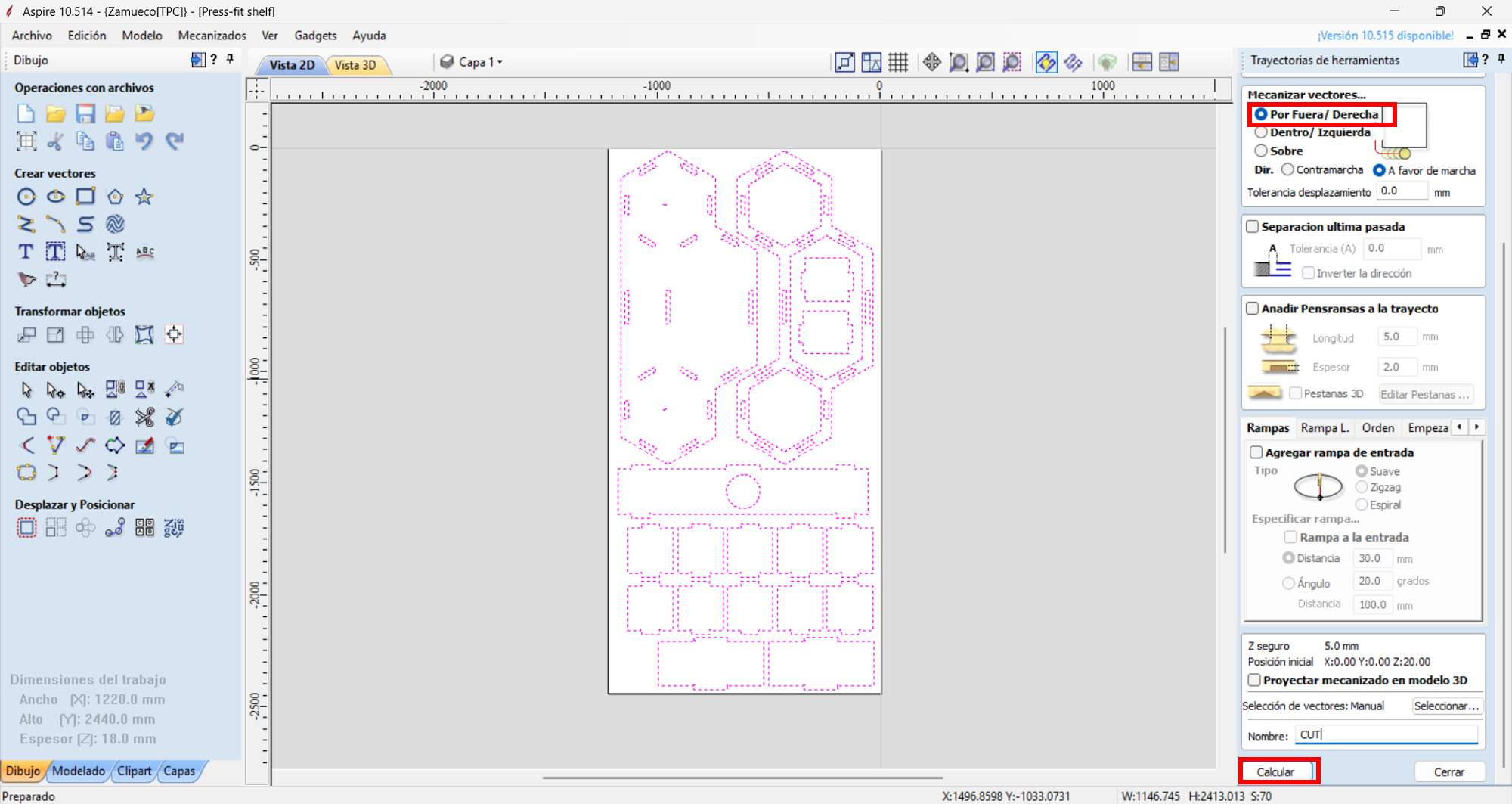Select the Draw Polygon tool
The height and width of the screenshot is (804, 1512).
click(x=115, y=197)
